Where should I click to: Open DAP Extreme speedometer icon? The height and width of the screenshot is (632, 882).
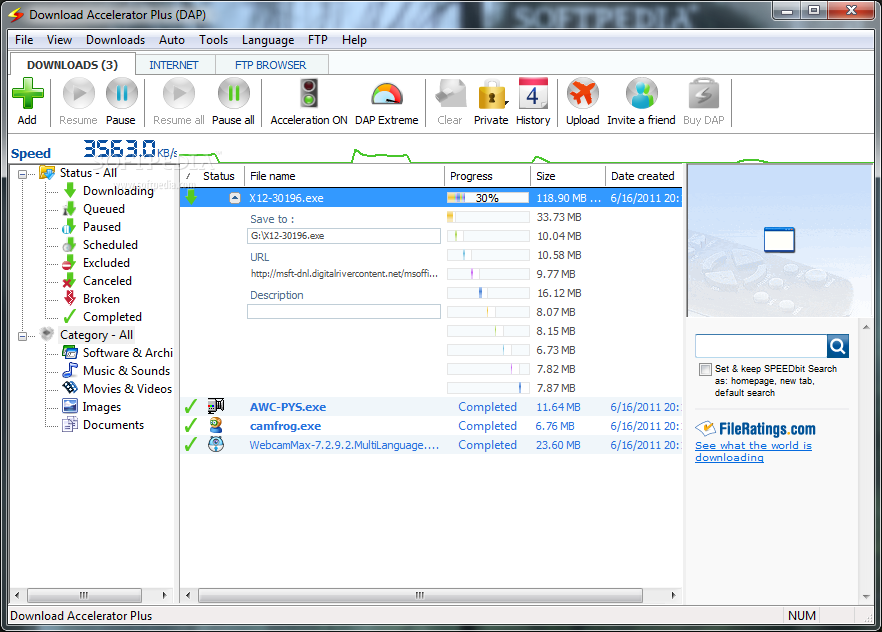[x=386, y=95]
